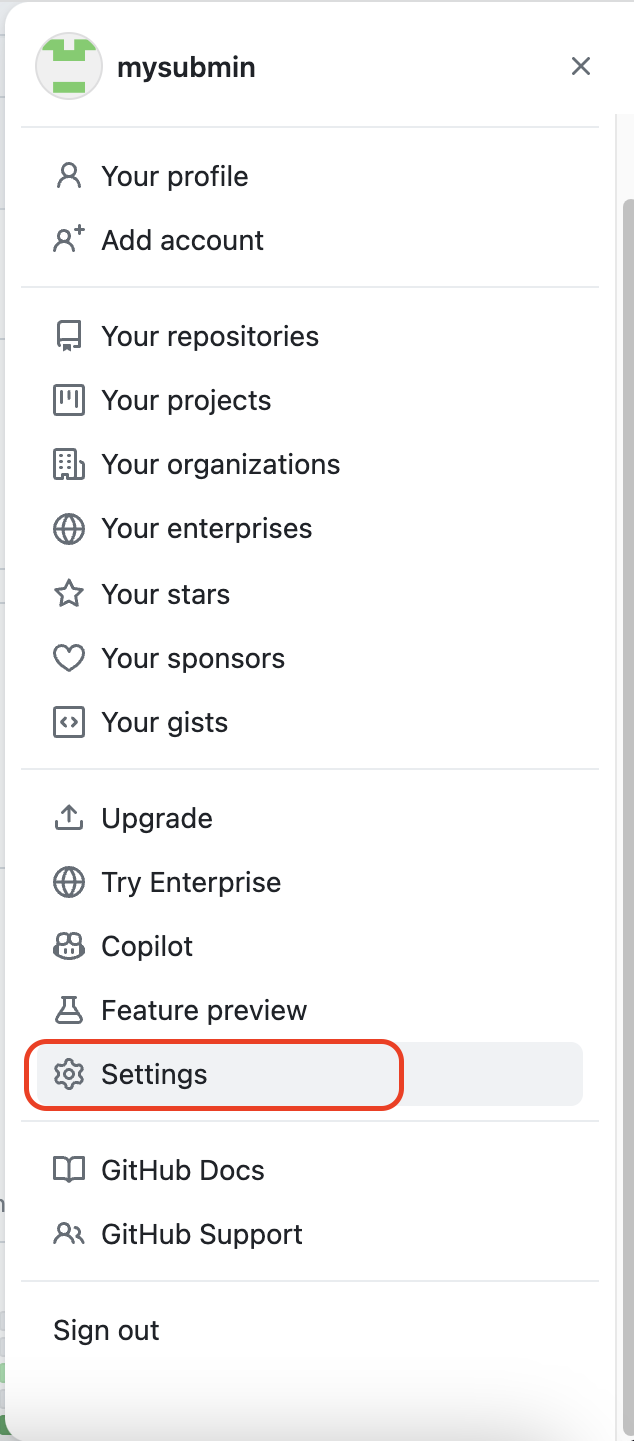The height and width of the screenshot is (1441, 634).
Task: Select Try Enterprise from the menu
Action: tap(191, 883)
